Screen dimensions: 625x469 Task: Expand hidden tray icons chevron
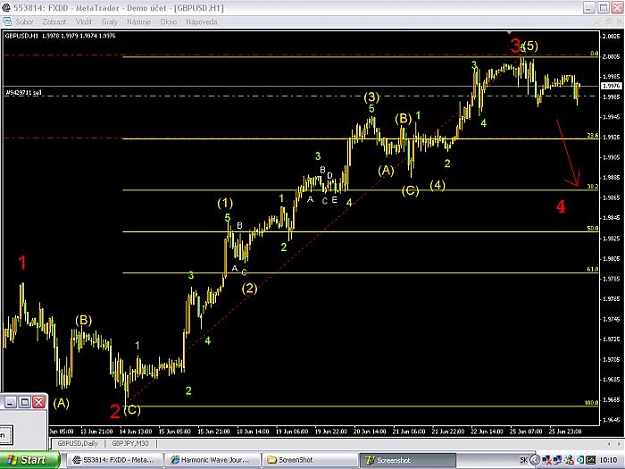click(535, 460)
